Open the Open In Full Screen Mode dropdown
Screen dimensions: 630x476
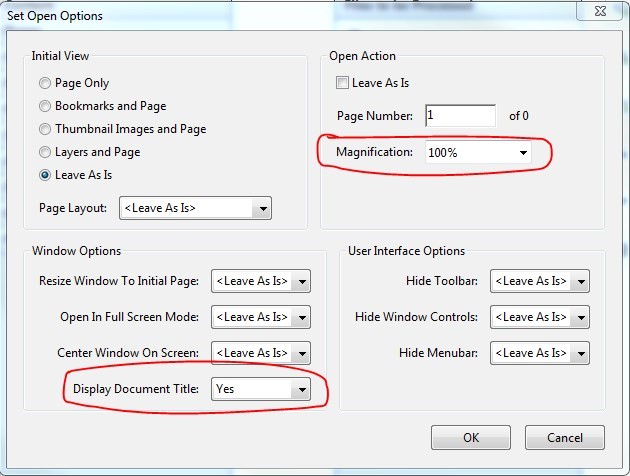[x=261, y=317]
